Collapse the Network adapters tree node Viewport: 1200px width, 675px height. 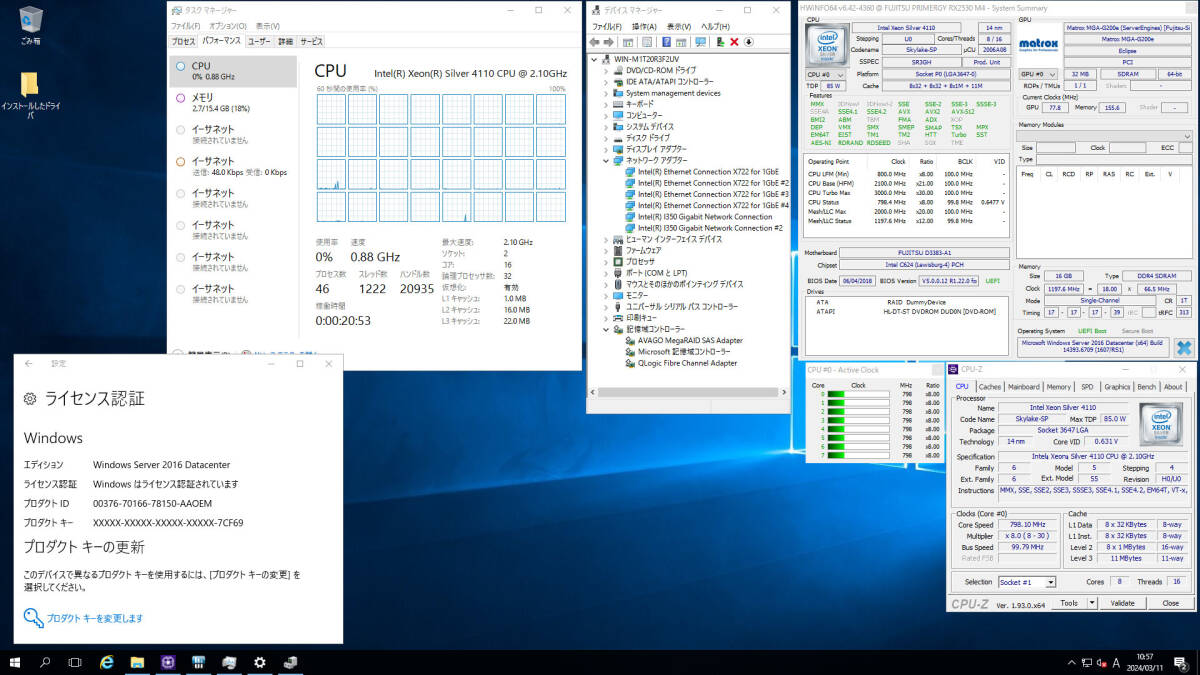[606, 160]
